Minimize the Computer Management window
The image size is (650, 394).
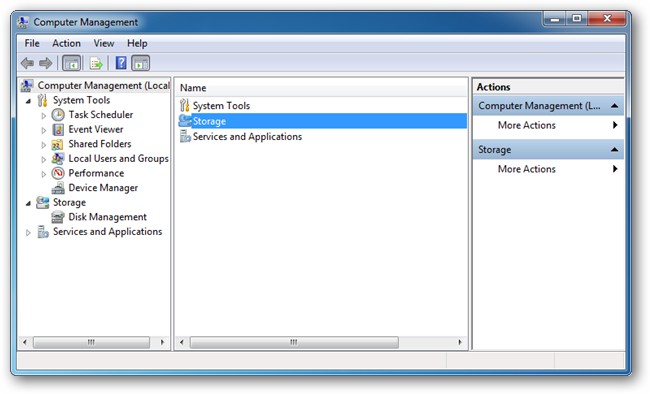pyautogui.click(x=555, y=19)
